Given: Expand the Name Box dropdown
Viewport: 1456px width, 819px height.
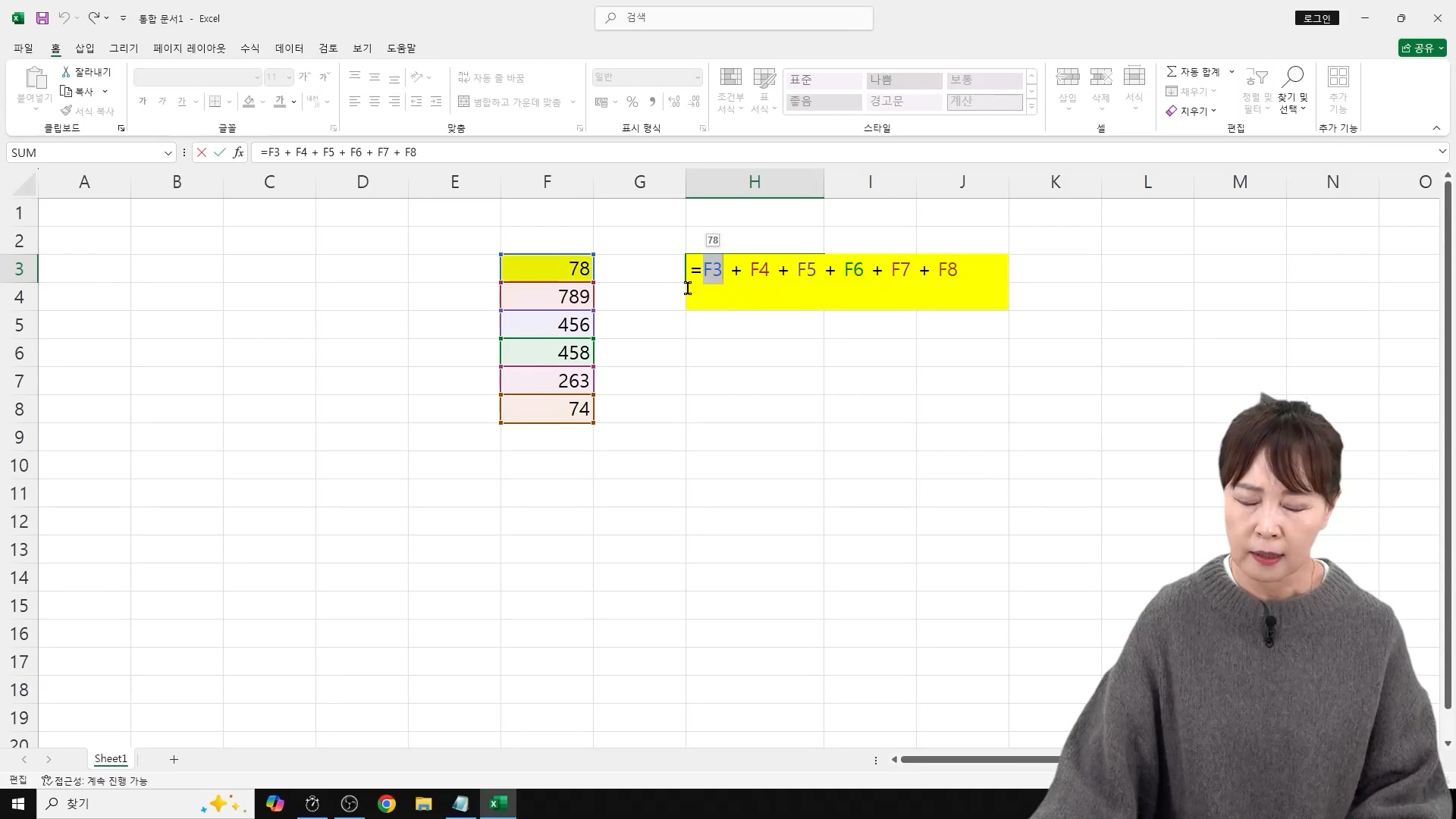Looking at the screenshot, I should tap(168, 152).
